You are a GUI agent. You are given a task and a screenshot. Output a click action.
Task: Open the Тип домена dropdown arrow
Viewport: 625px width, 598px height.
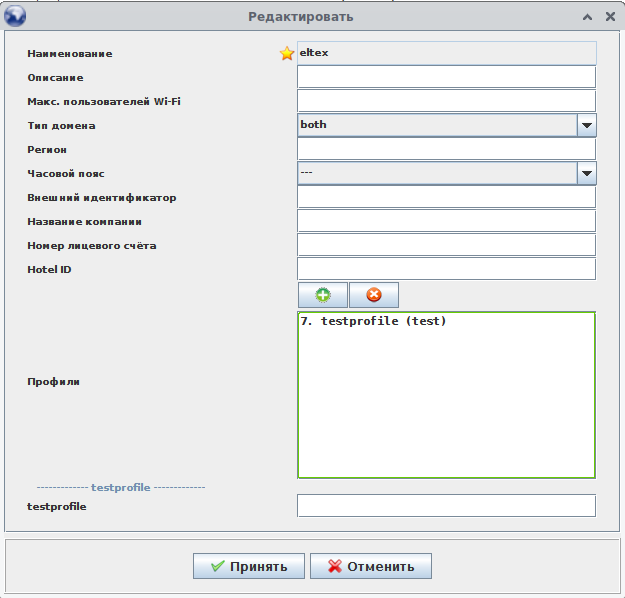[586, 125]
